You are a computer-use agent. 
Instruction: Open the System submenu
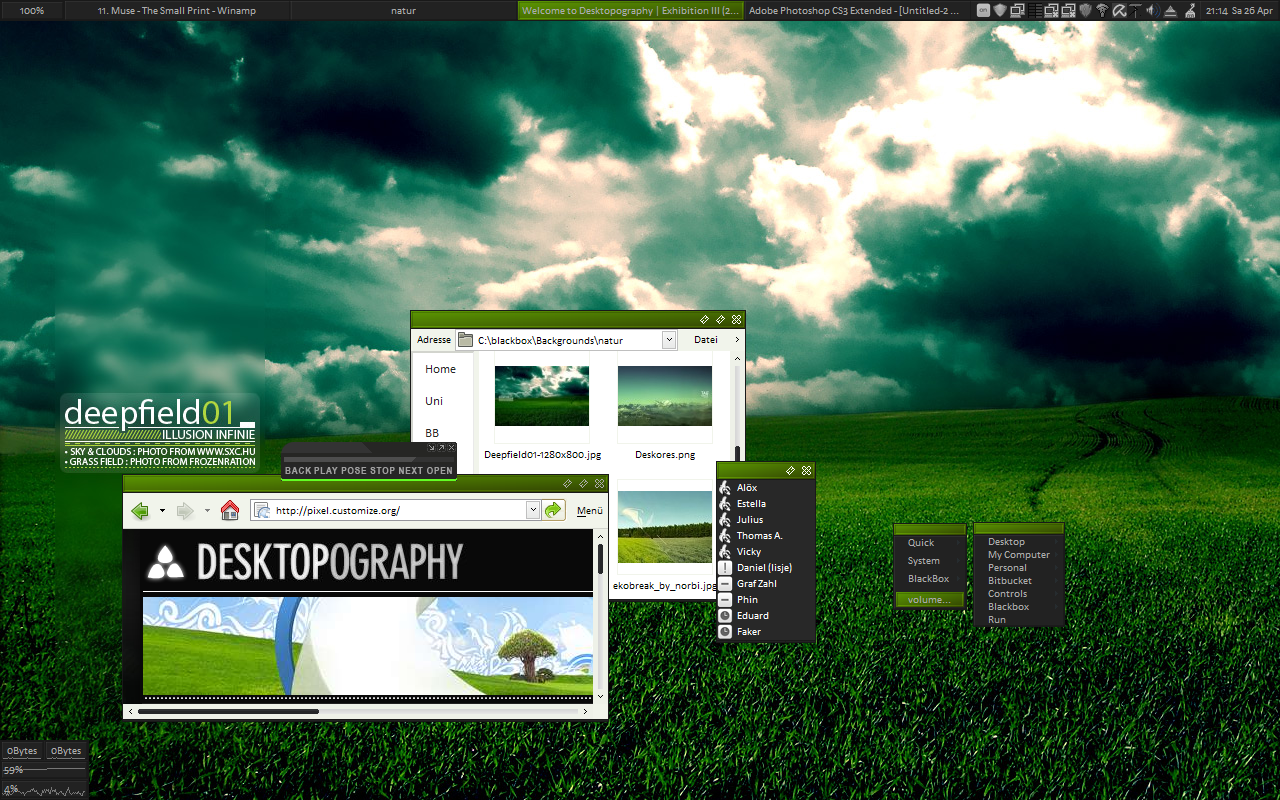point(930,561)
